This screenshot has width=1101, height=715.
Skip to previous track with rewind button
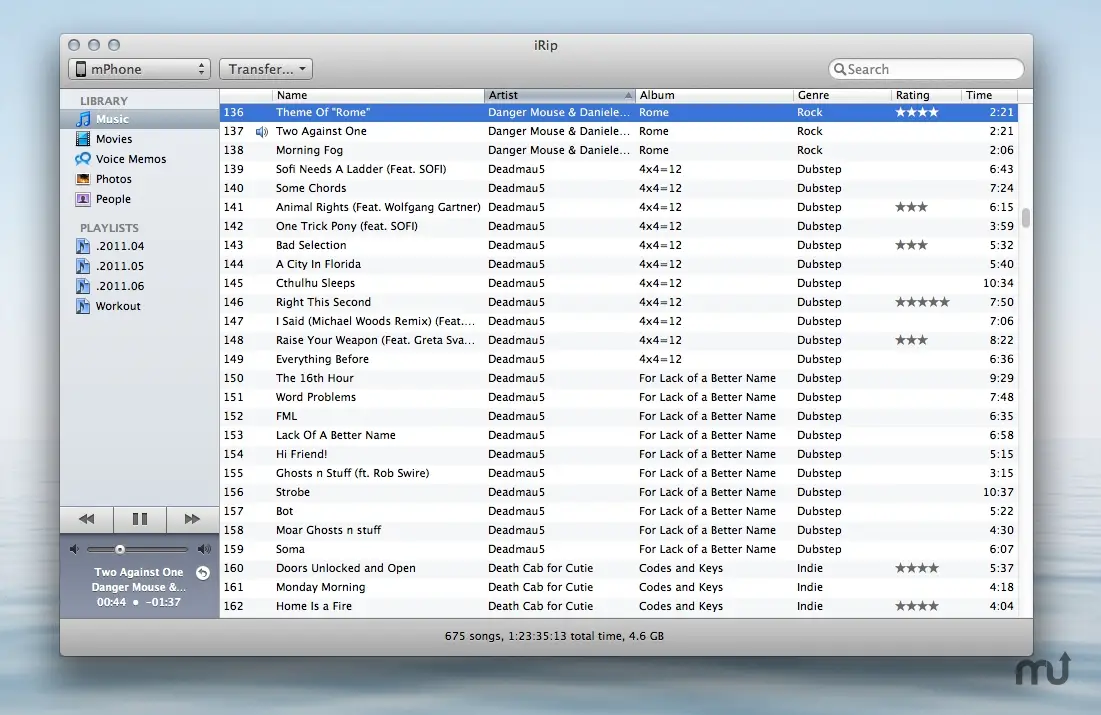click(x=87, y=519)
